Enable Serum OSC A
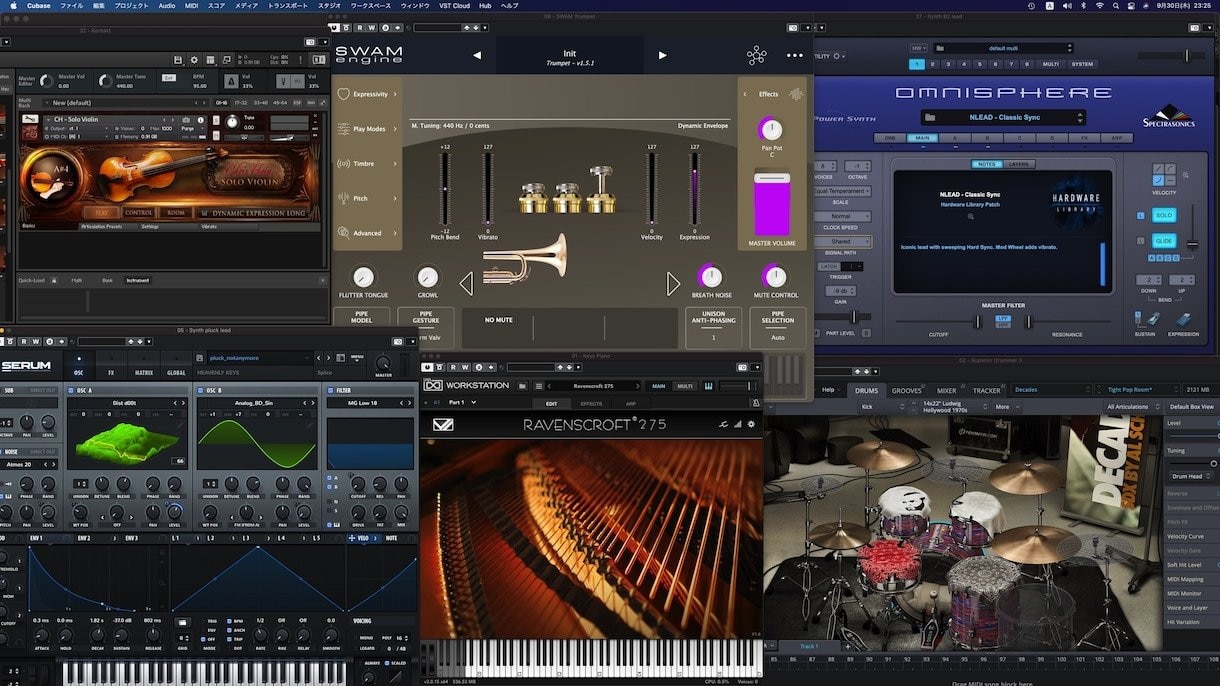Viewport: 1220px width, 686px height. pyautogui.click(x=70, y=390)
